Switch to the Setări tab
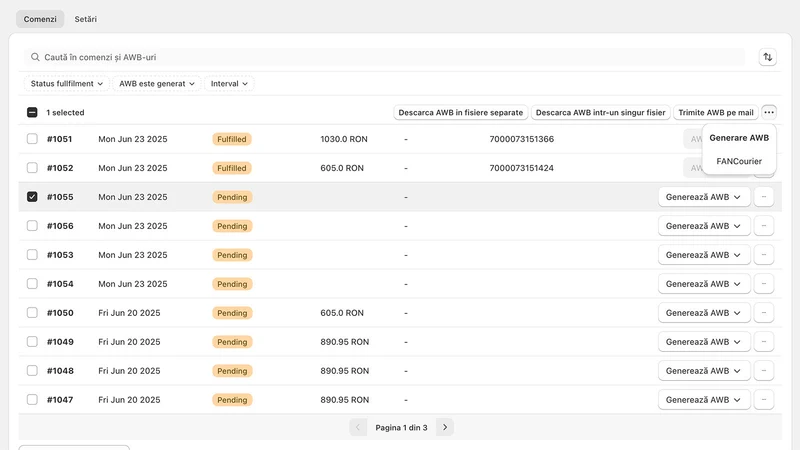The image size is (800, 450). [86, 19]
